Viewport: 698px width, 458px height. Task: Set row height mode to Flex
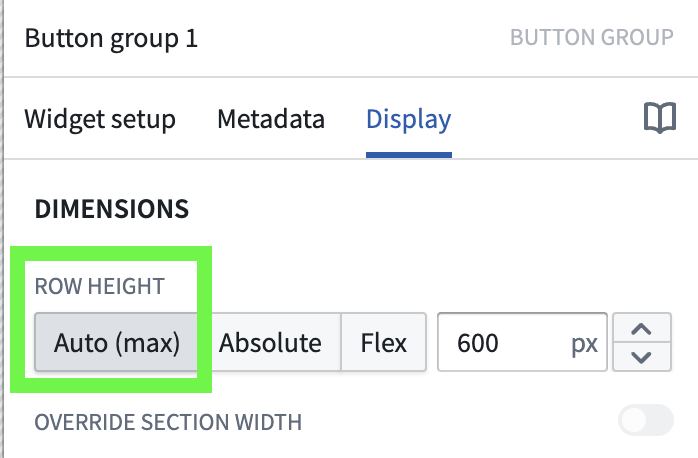[384, 343]
